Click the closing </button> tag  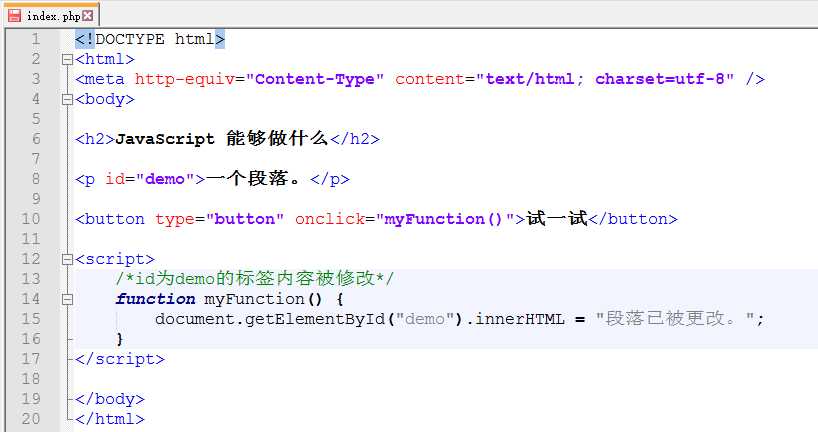tap(633, 219)
